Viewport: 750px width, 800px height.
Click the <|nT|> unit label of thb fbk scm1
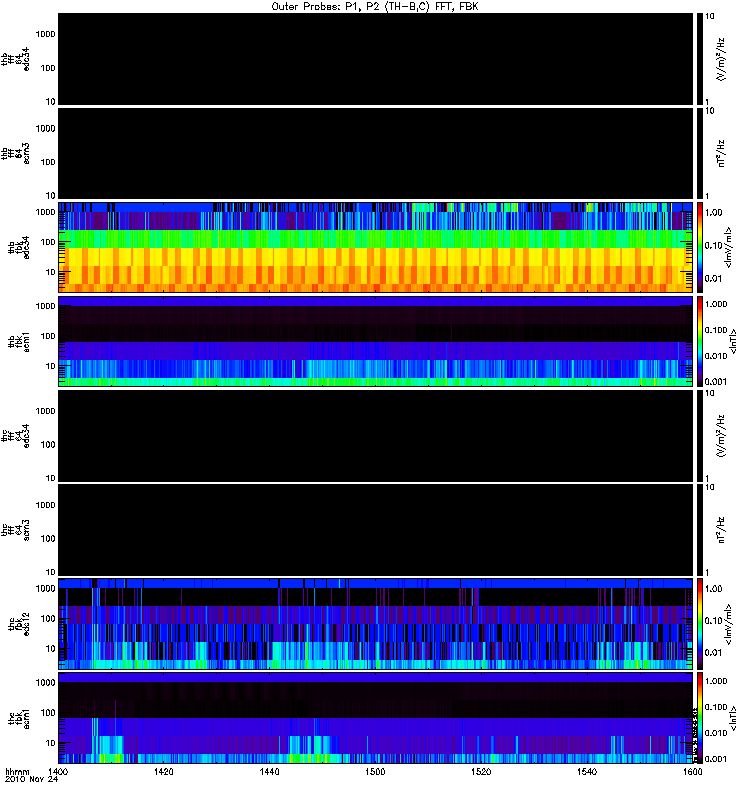tap(733, 342)
